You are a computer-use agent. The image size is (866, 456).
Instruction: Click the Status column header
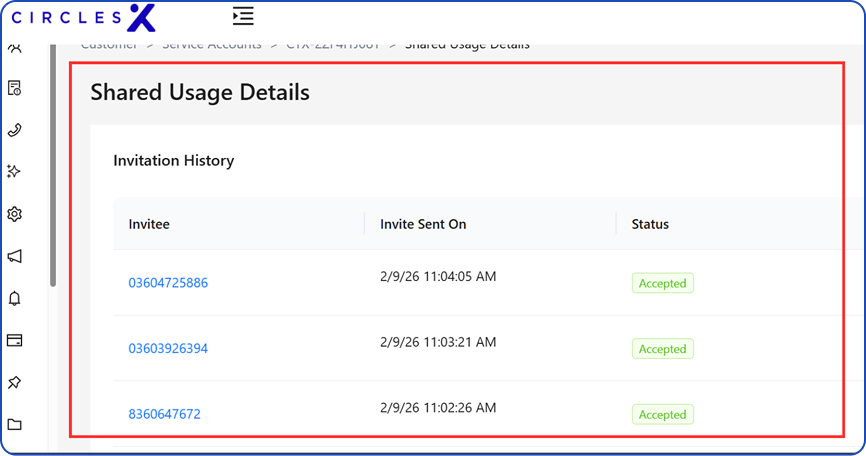click(x=650, y=224)
